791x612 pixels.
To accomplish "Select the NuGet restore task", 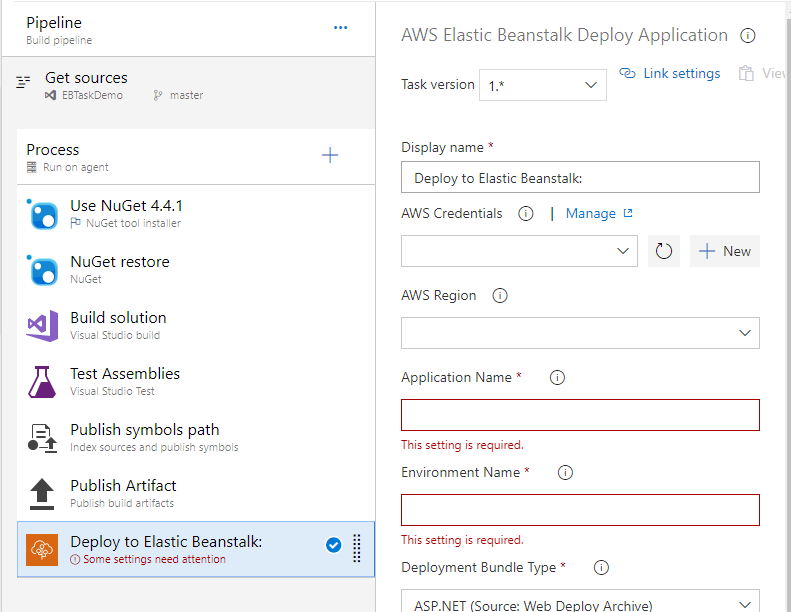I will [x=196, y=270].
